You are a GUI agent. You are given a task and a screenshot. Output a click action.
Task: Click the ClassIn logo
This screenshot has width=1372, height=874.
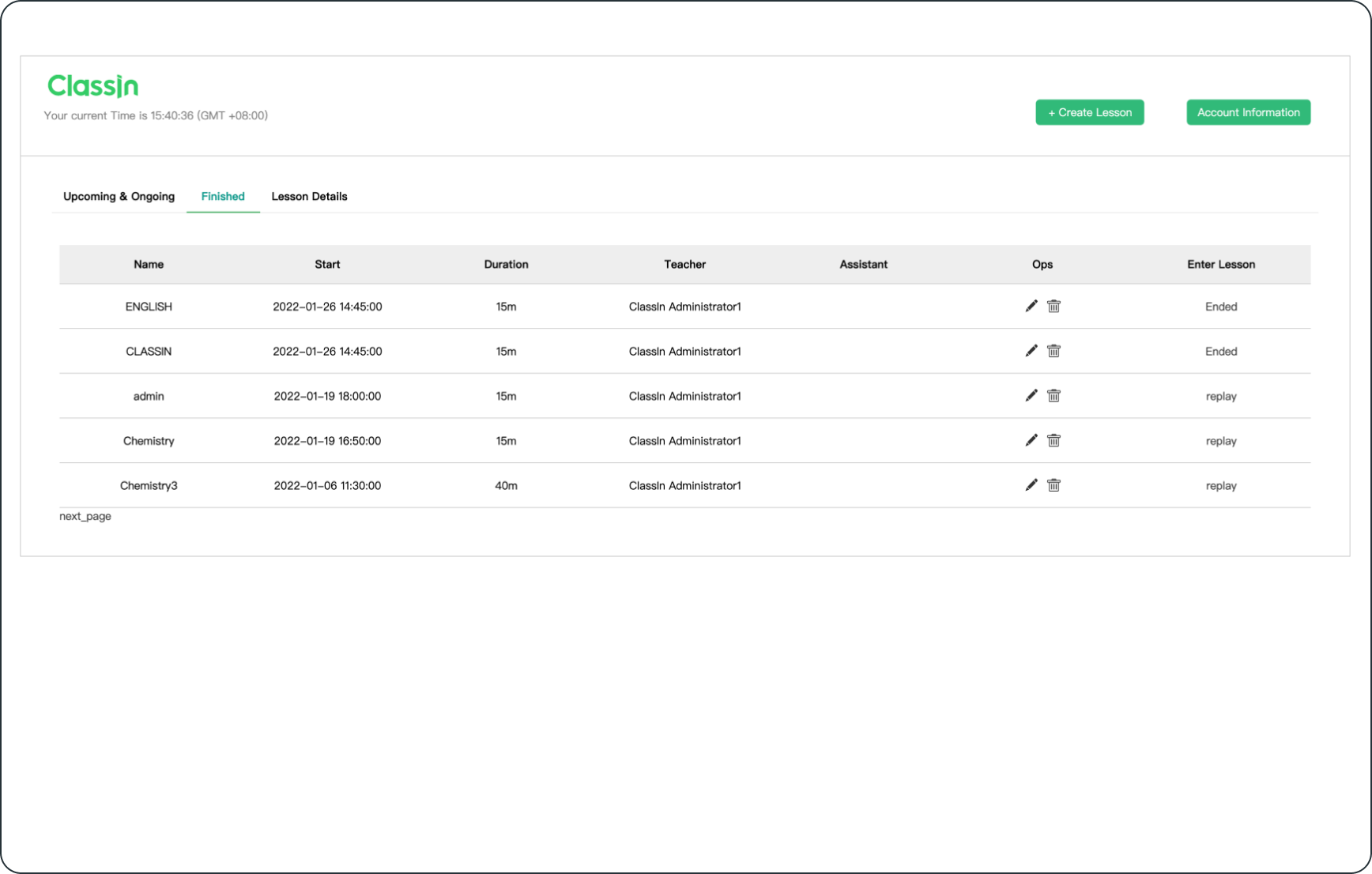[93, 85]
